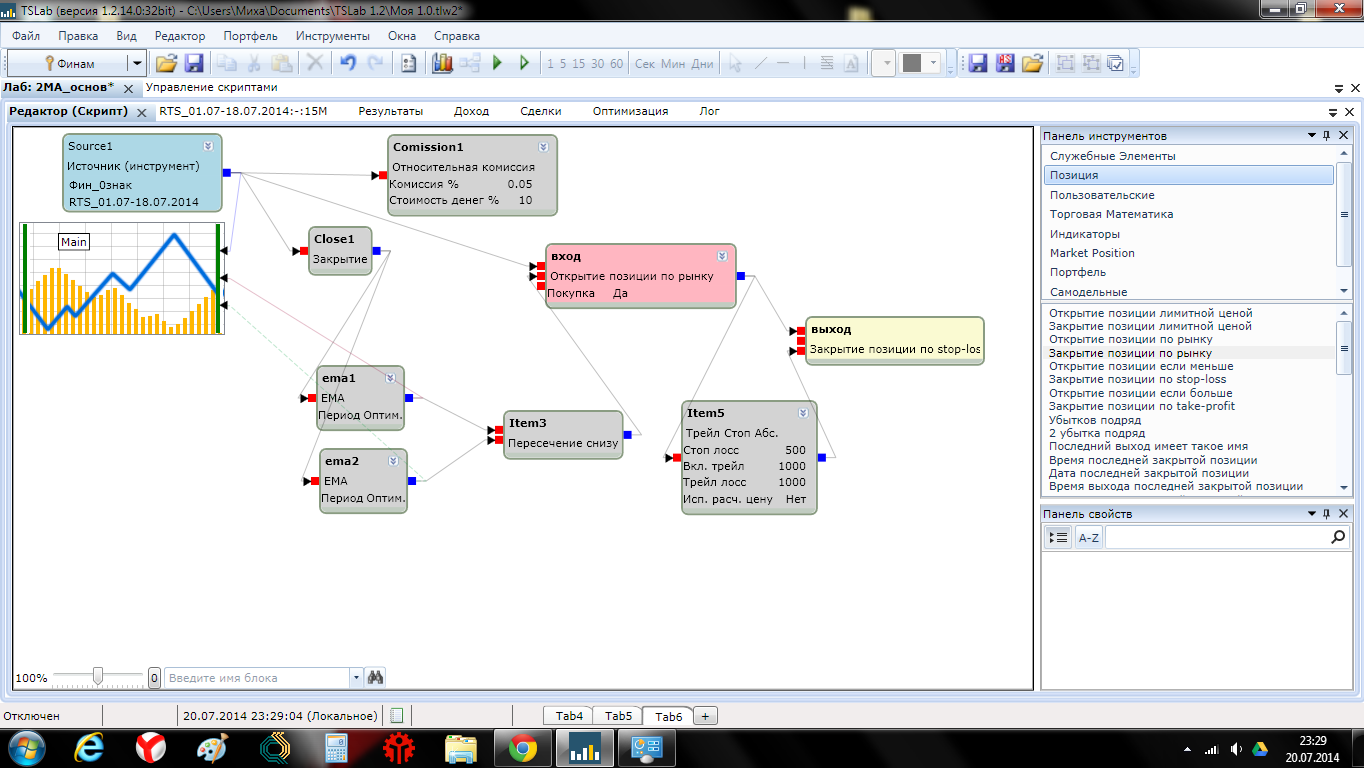Click the binoculars block search icon

tap(376, 677)
